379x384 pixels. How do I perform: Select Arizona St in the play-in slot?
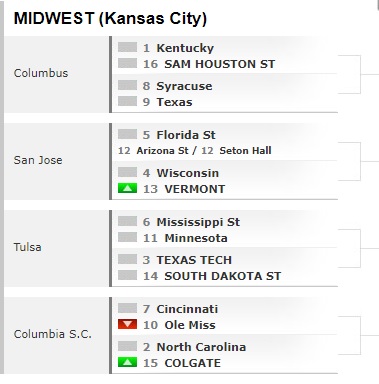[162, 151]
